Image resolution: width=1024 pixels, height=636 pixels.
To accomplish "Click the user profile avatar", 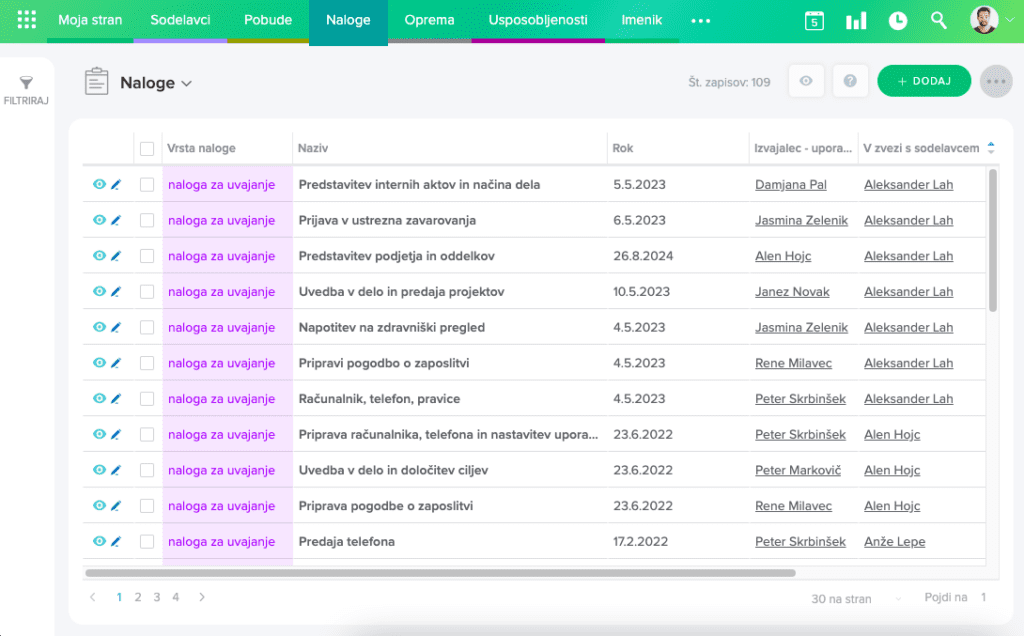I will [984, 20].
